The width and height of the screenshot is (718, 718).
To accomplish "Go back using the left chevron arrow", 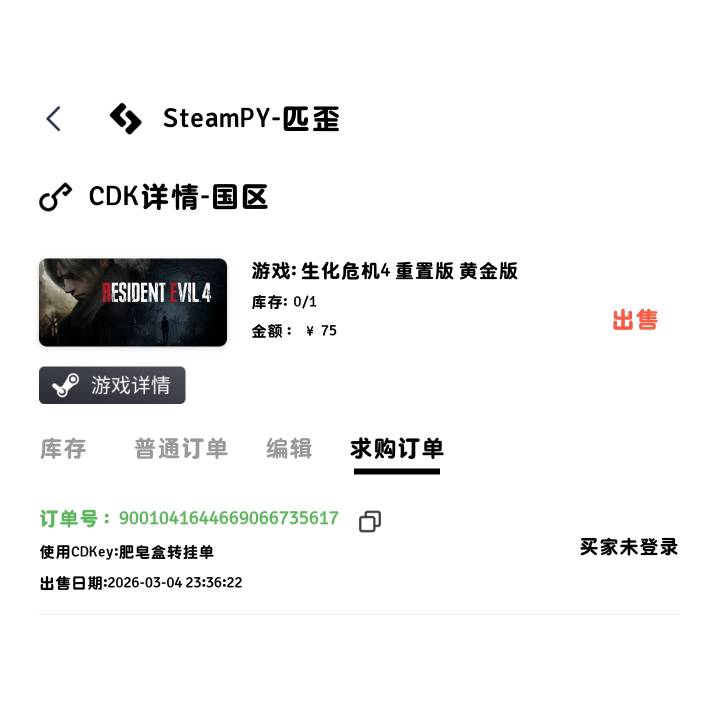I will tap(54, 119).
